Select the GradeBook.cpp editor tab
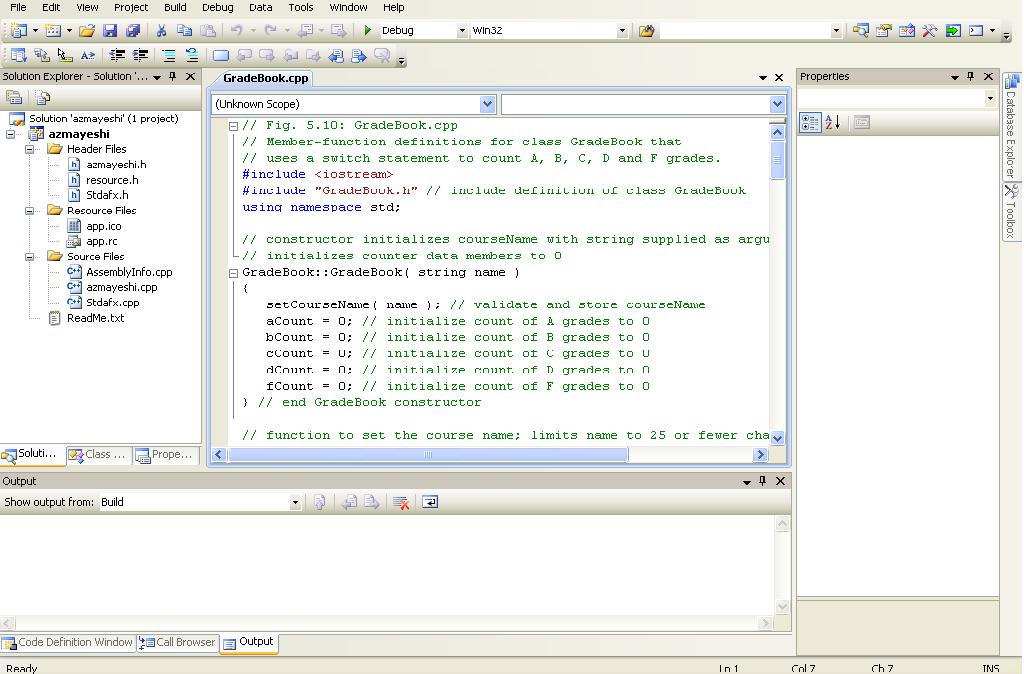Viewport: 1024px width, 674px height. click(x=265, y=78)
